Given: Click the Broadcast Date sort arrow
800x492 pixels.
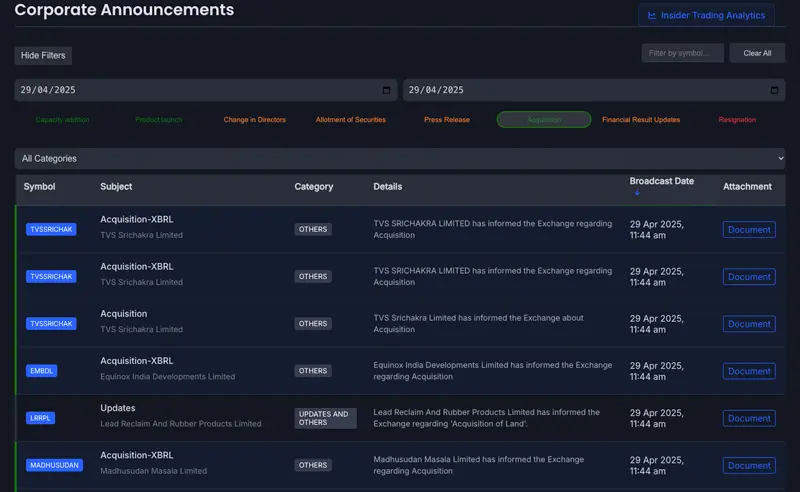Looking at the screenshot, I should (x=637, y=192).
